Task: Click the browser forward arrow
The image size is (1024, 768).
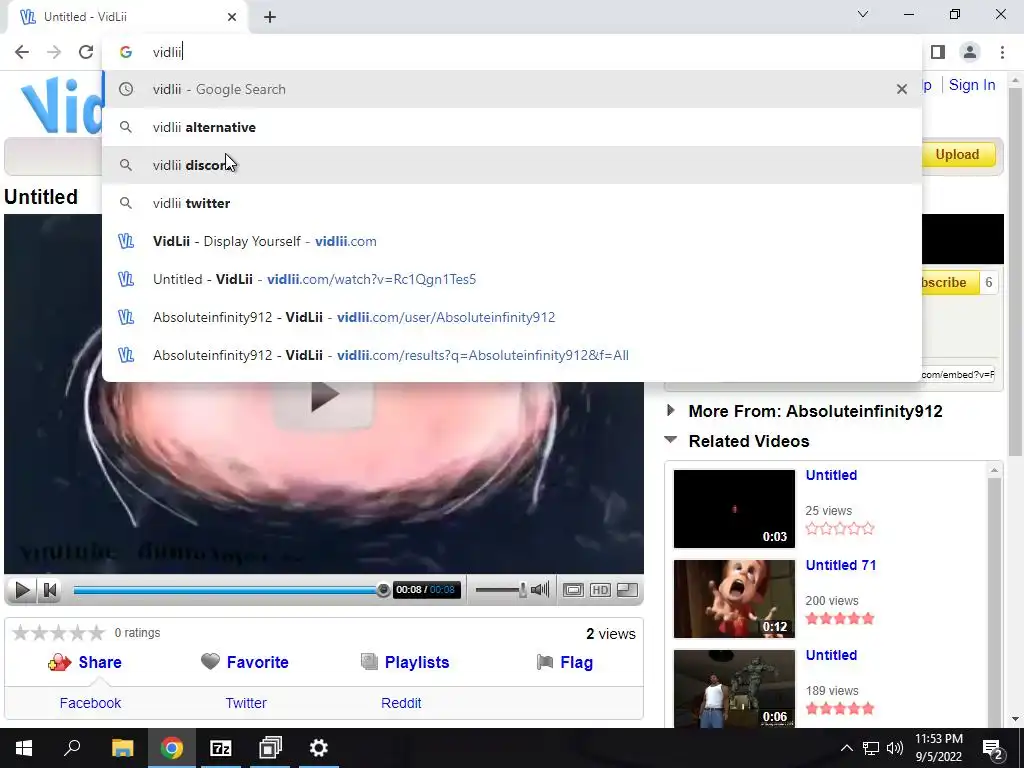Action: coord(54,52)
